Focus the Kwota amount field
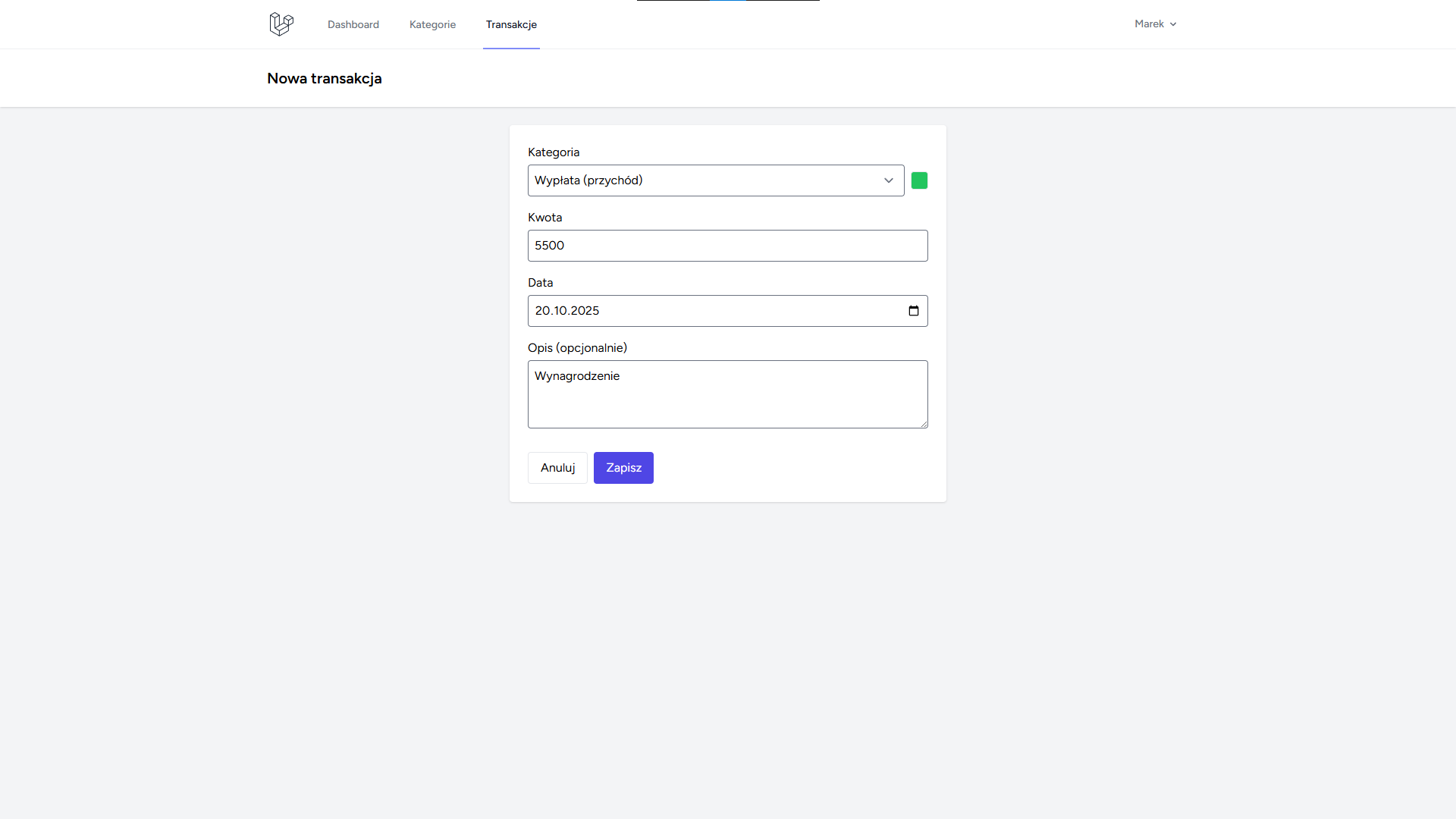The width and height of the screenshot is (1456, 819). pos(727,246)
